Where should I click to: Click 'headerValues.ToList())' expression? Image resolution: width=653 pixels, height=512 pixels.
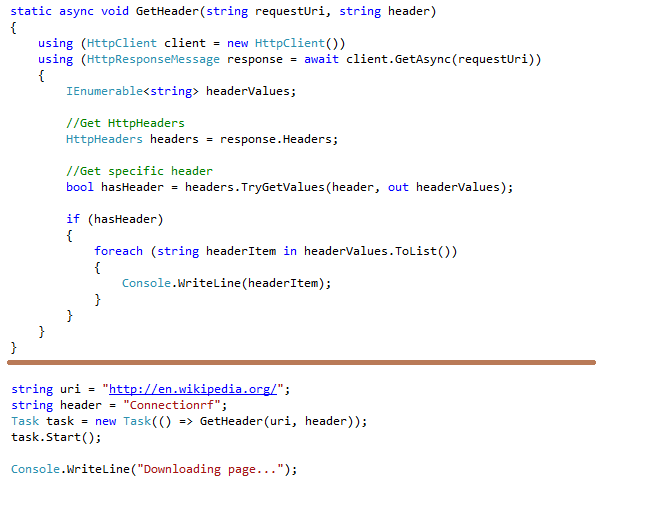(x=381, y=251)
